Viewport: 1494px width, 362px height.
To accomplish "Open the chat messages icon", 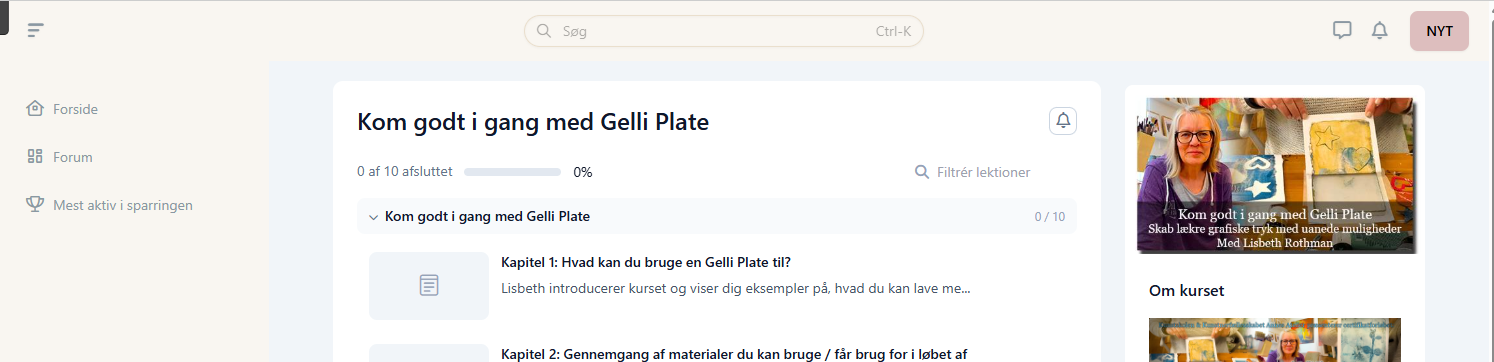I will tap(1342, 30).
